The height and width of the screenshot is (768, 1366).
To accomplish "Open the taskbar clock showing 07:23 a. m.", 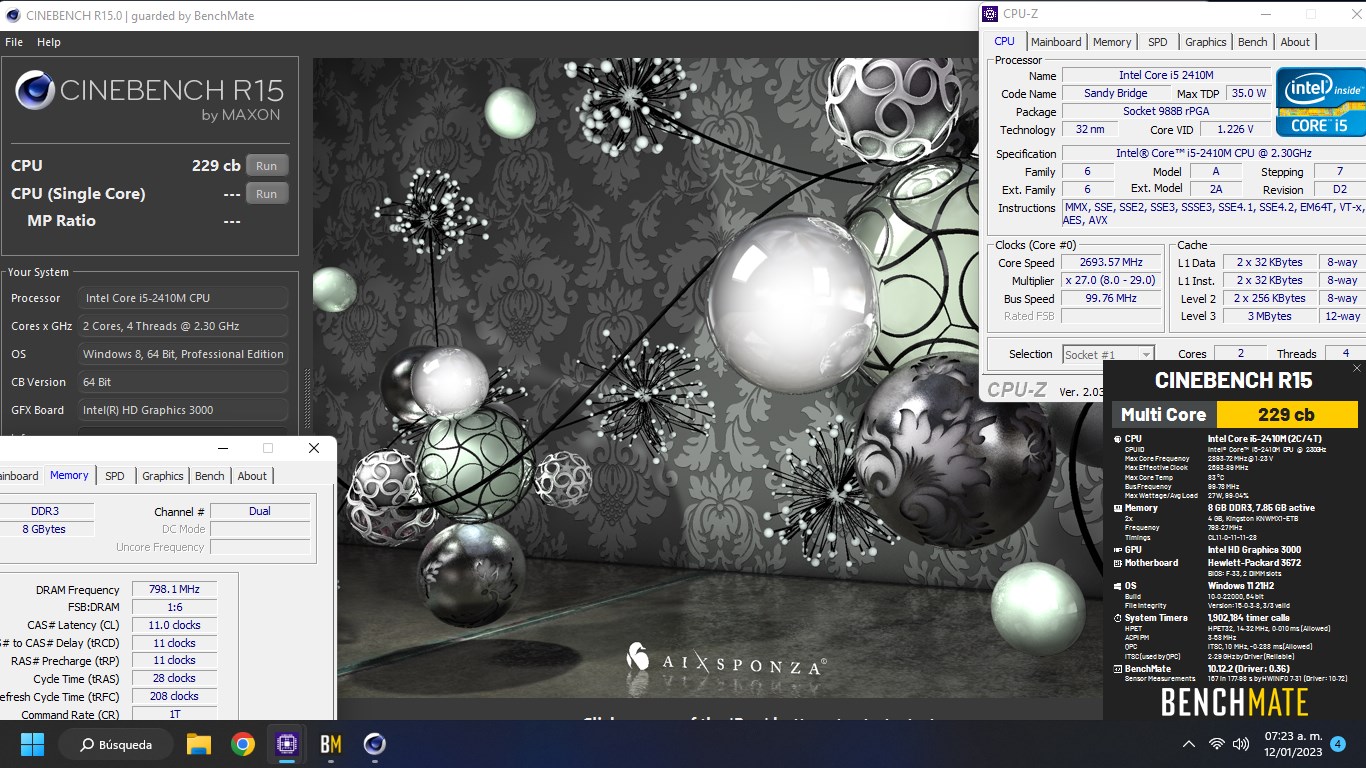I will (x=1292, y=744).
